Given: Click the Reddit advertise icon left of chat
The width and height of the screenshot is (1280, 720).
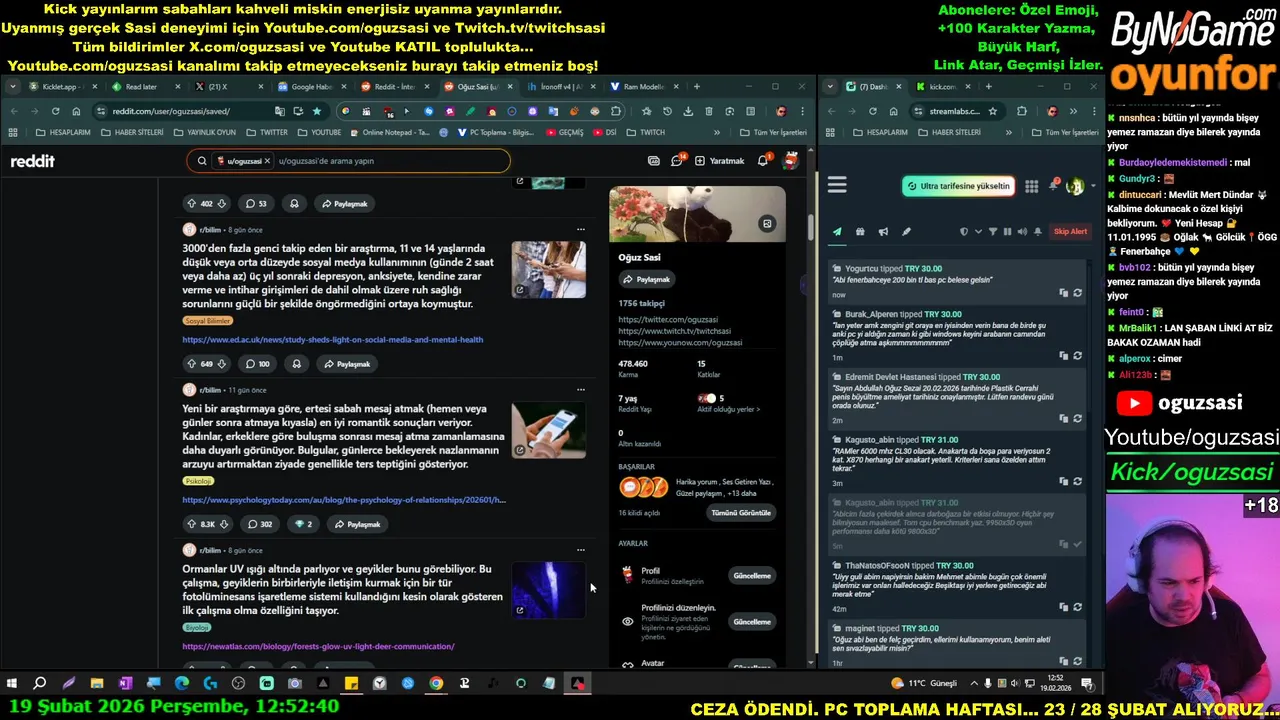Looking at the screenshot, I should (653, 160).
